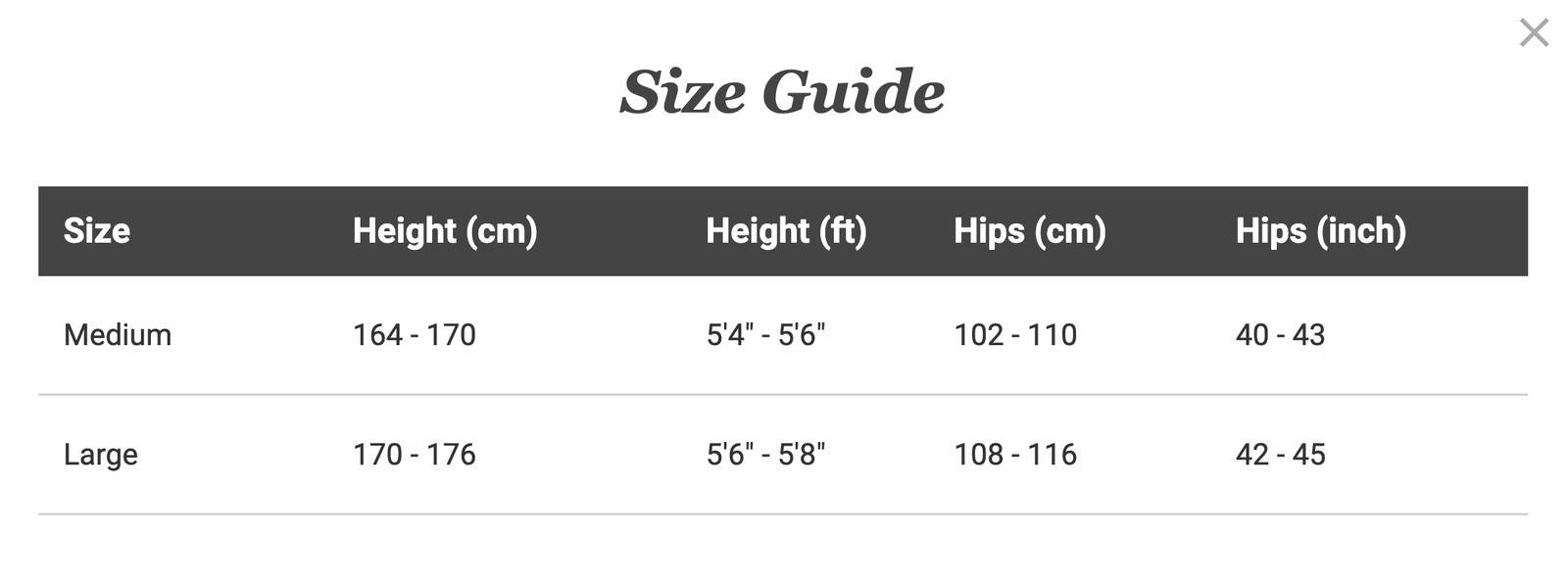Click the 40 - 43 hips inch cell
The width and height of the screenshot is (1568, 585).
1280,335
